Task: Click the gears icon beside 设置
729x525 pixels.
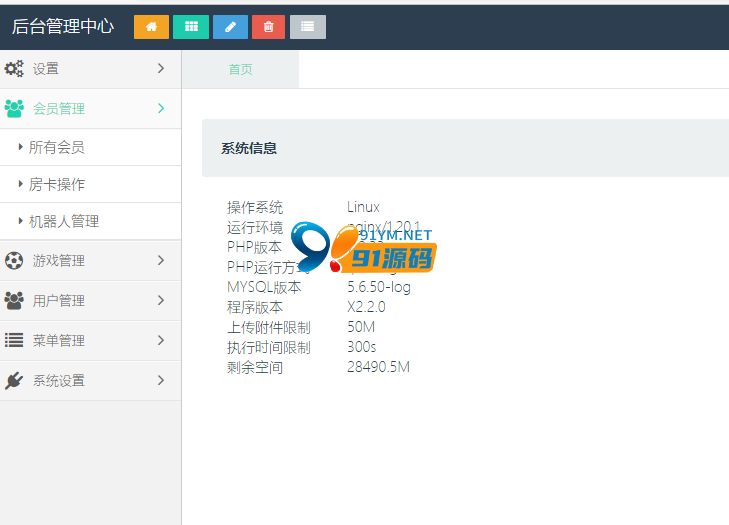Action: [x=14, y=69]
